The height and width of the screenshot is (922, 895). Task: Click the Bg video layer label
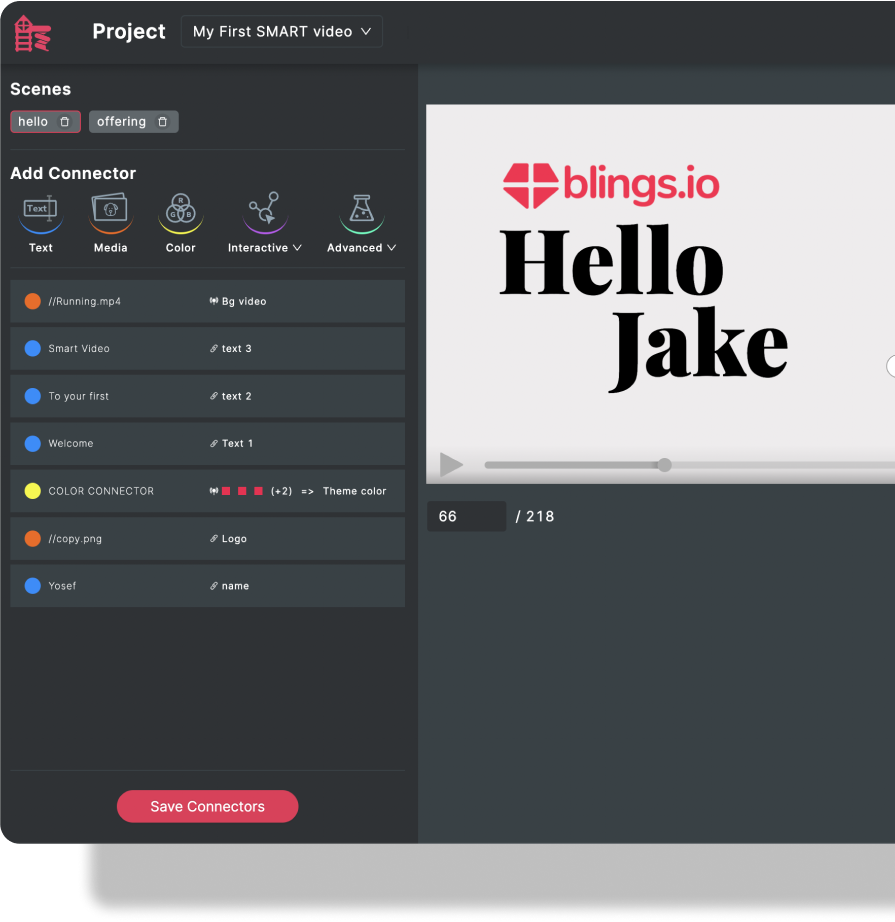(244, 301)
